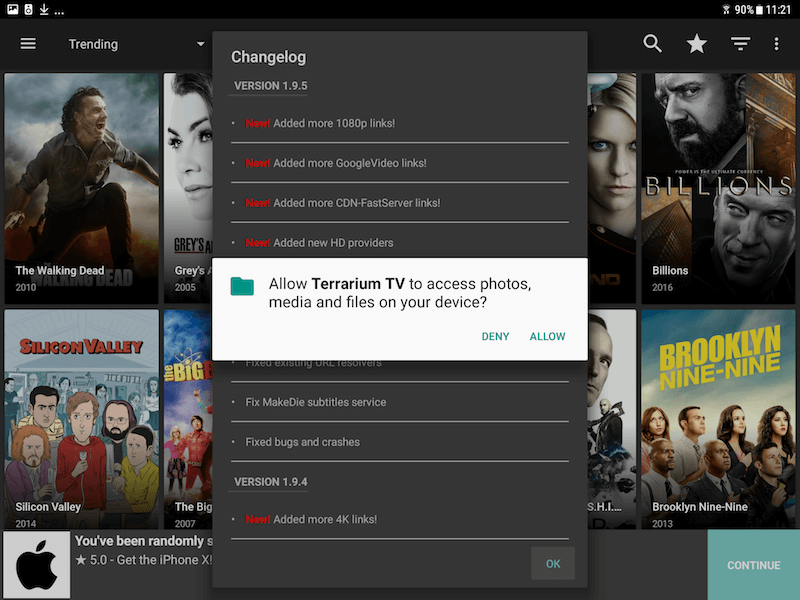
Task: Click the 'Get the iPhone X!' ad text
Action: (x=164, y=560)
